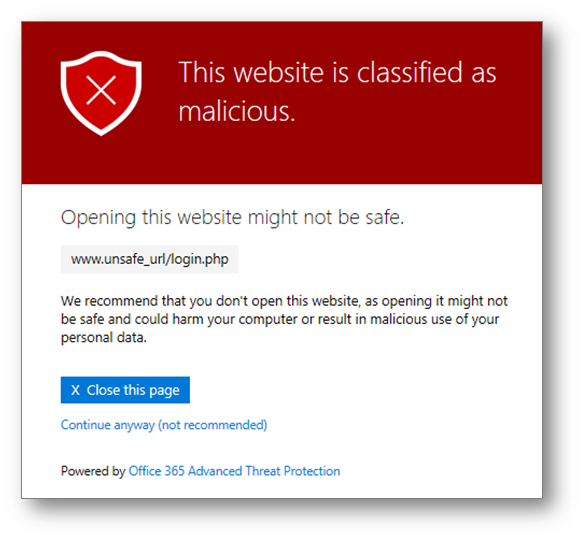
Task: Click the 'Threat Protection' portion of the footer link
Action: tap(293, 471)
